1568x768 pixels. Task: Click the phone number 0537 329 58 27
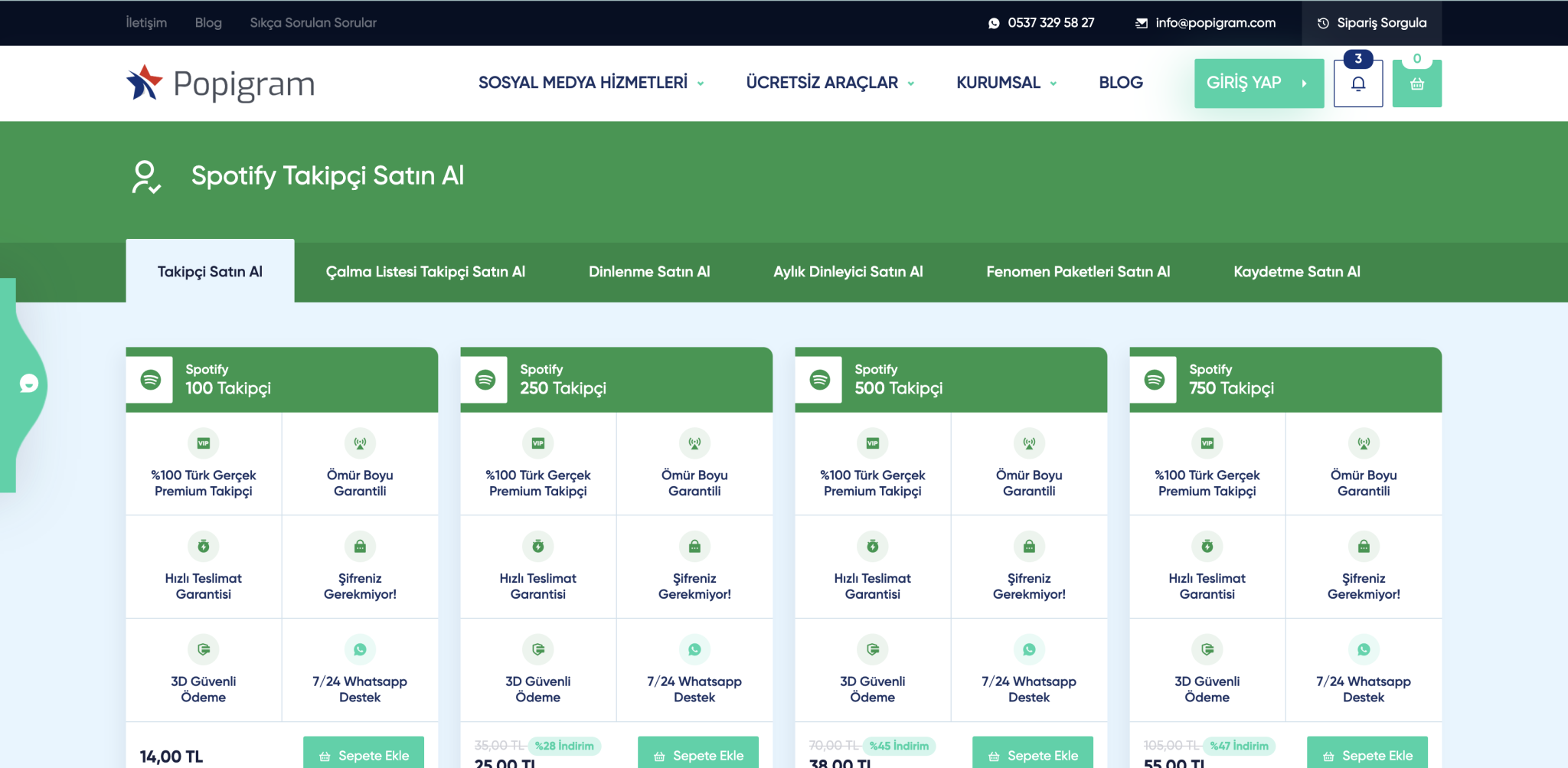(x=1050, y=23)
